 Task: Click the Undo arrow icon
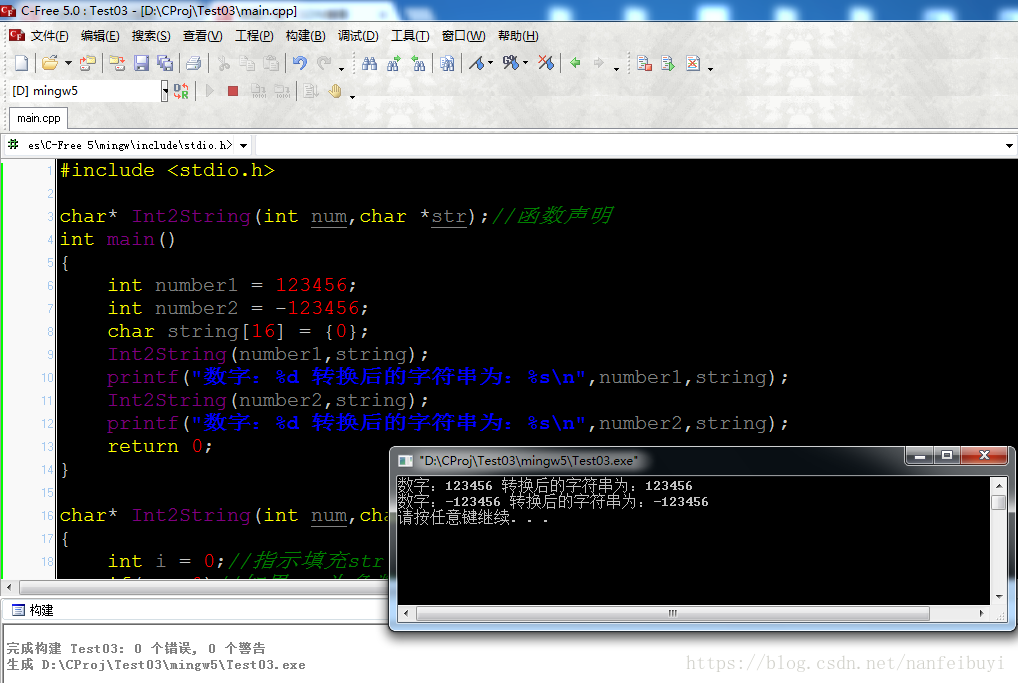pos(299,63)
